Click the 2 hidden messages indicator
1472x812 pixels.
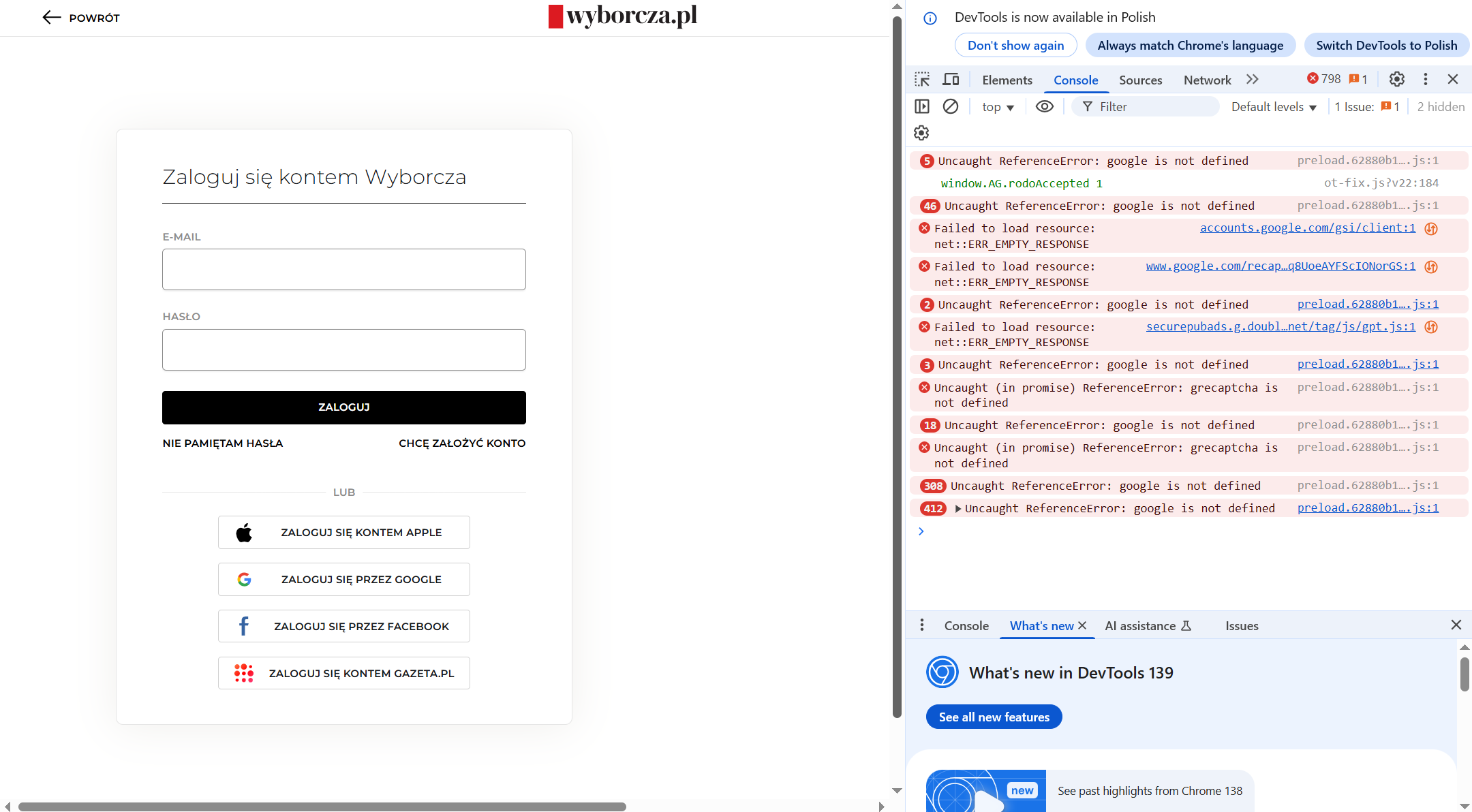[1441, 107]
